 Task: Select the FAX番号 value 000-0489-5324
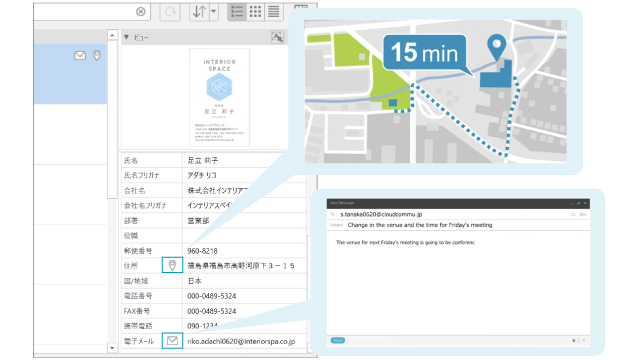pos(211,311)
